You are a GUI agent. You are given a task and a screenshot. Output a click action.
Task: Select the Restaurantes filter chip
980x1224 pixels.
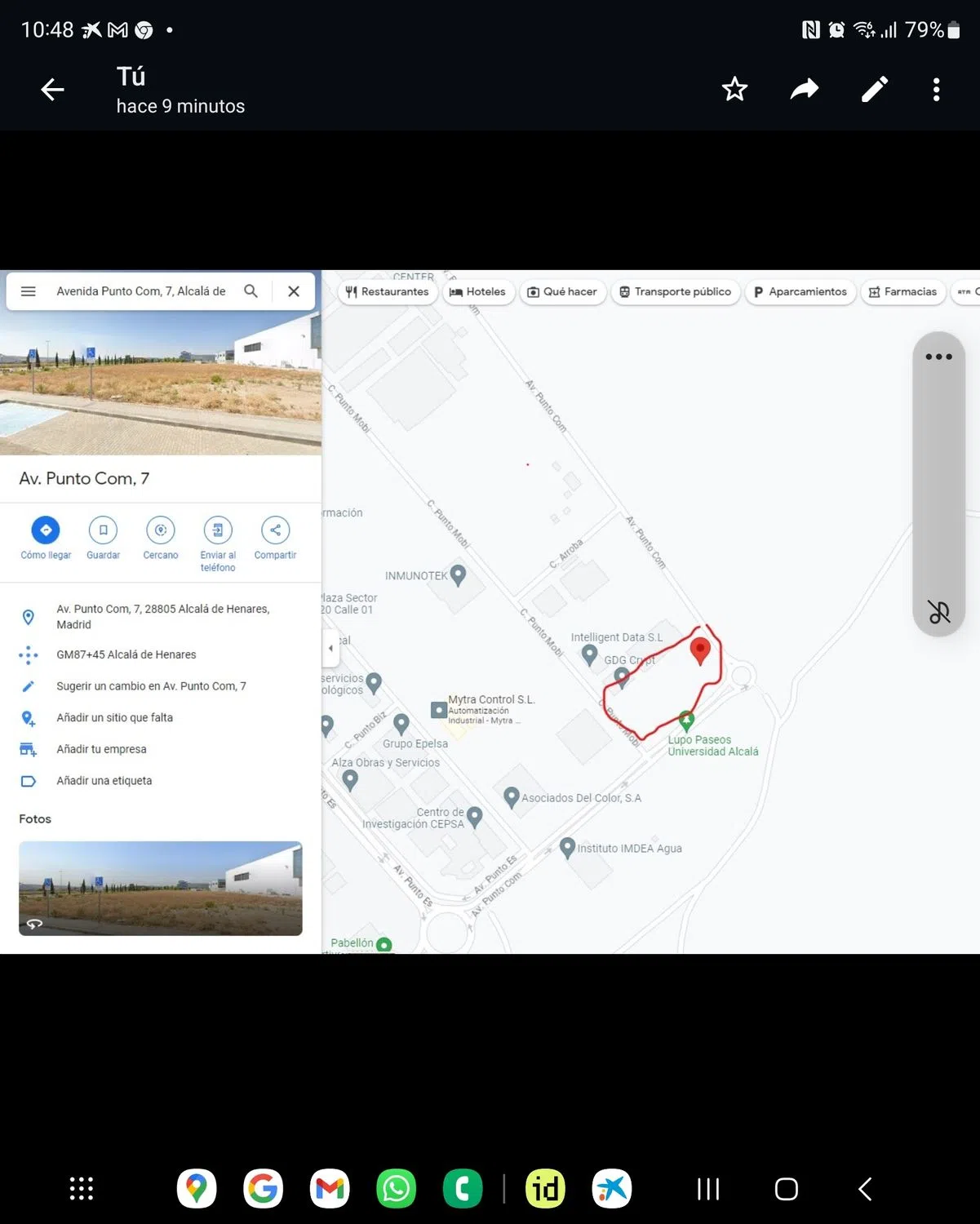point(388,292)
